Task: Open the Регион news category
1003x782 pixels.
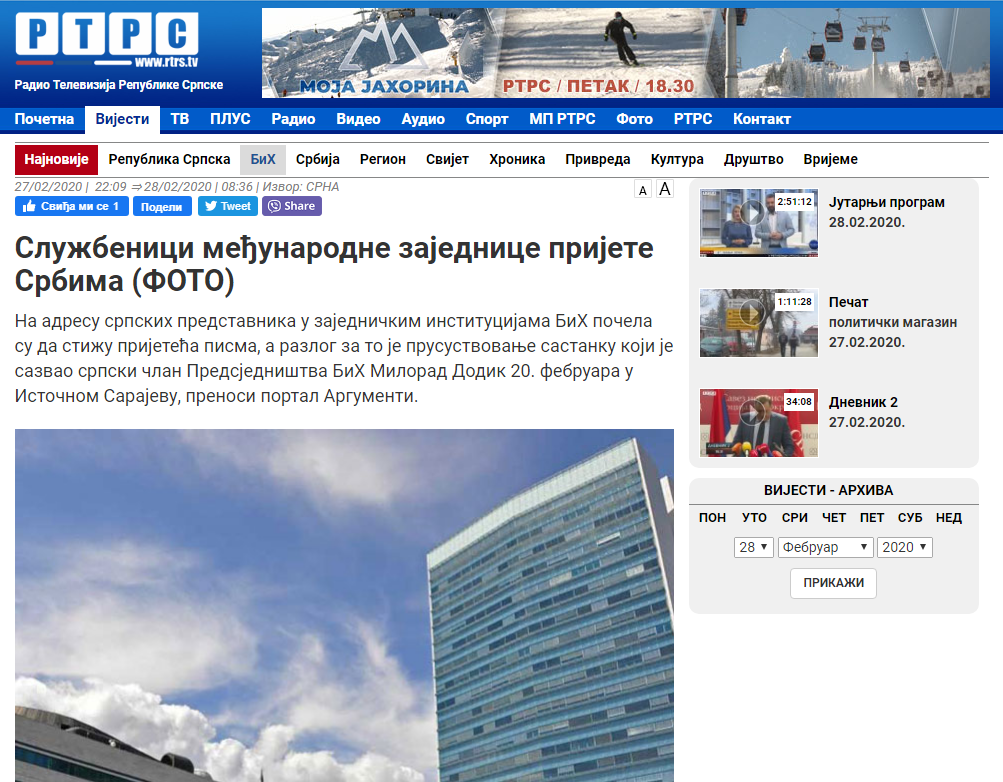Action: pyautogui.click(x=383, y=159)
